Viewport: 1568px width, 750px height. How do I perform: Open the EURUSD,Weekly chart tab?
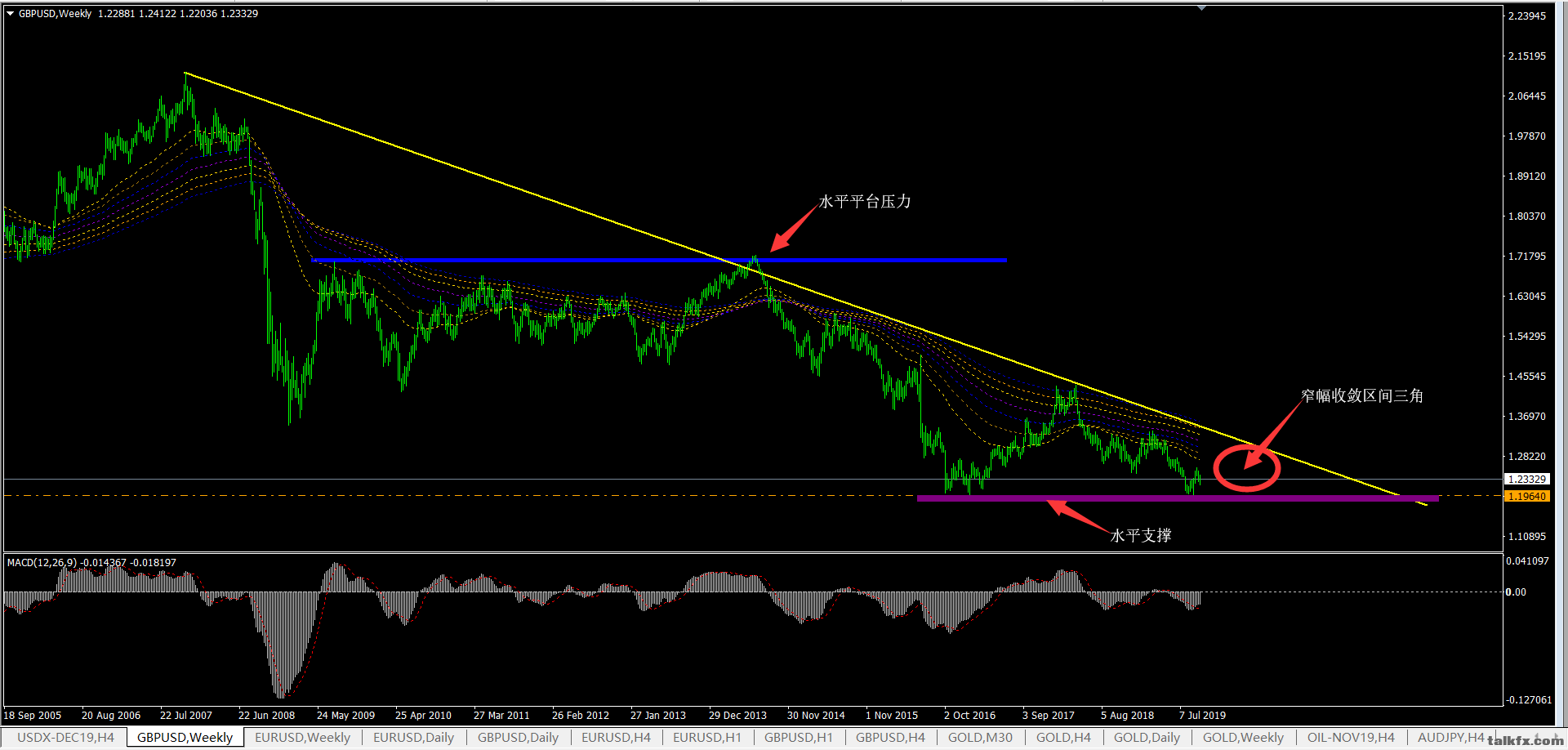302,737
